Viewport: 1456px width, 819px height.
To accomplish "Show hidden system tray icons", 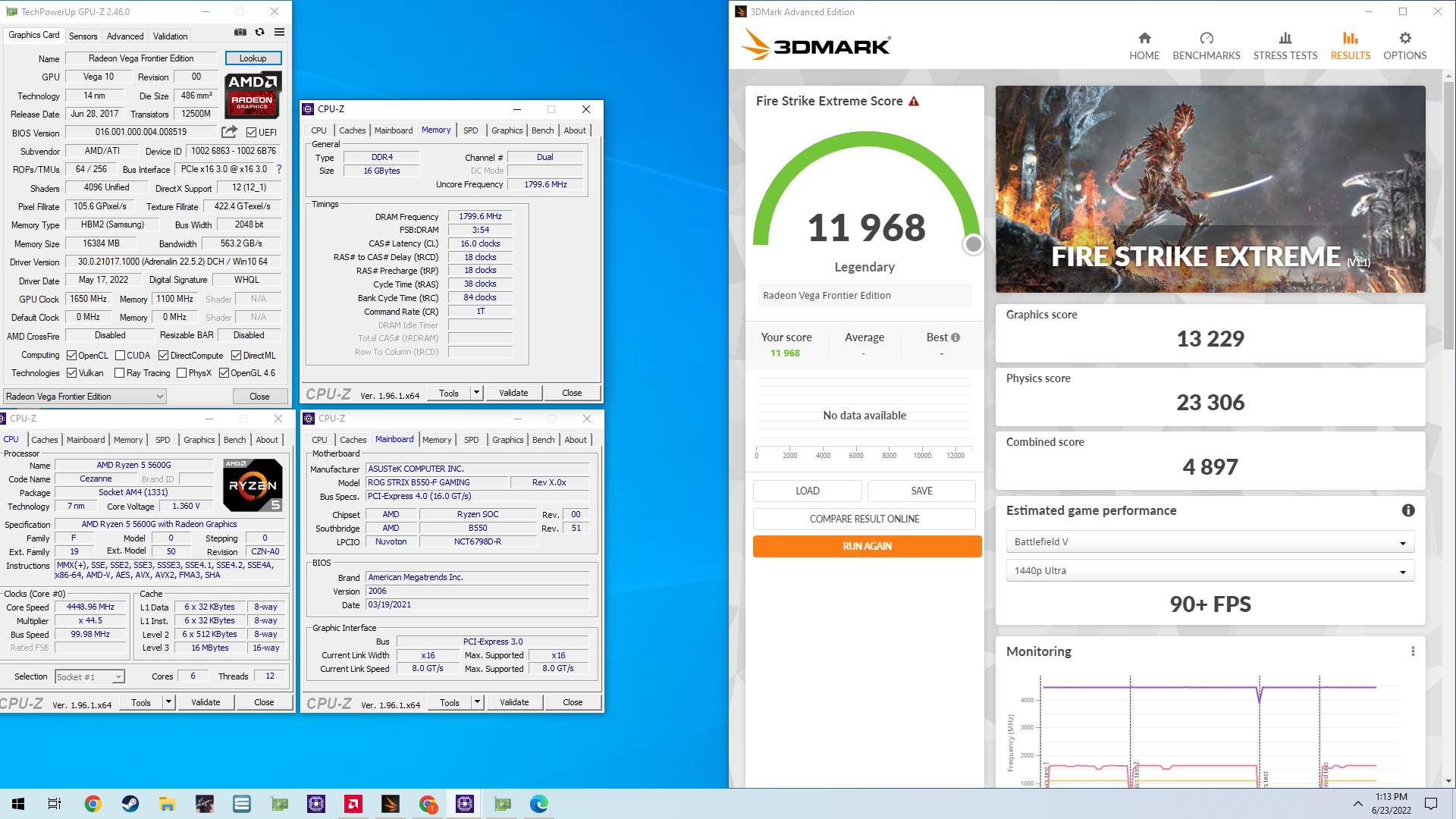I will pyautogui.click(x=1357, y=804).
